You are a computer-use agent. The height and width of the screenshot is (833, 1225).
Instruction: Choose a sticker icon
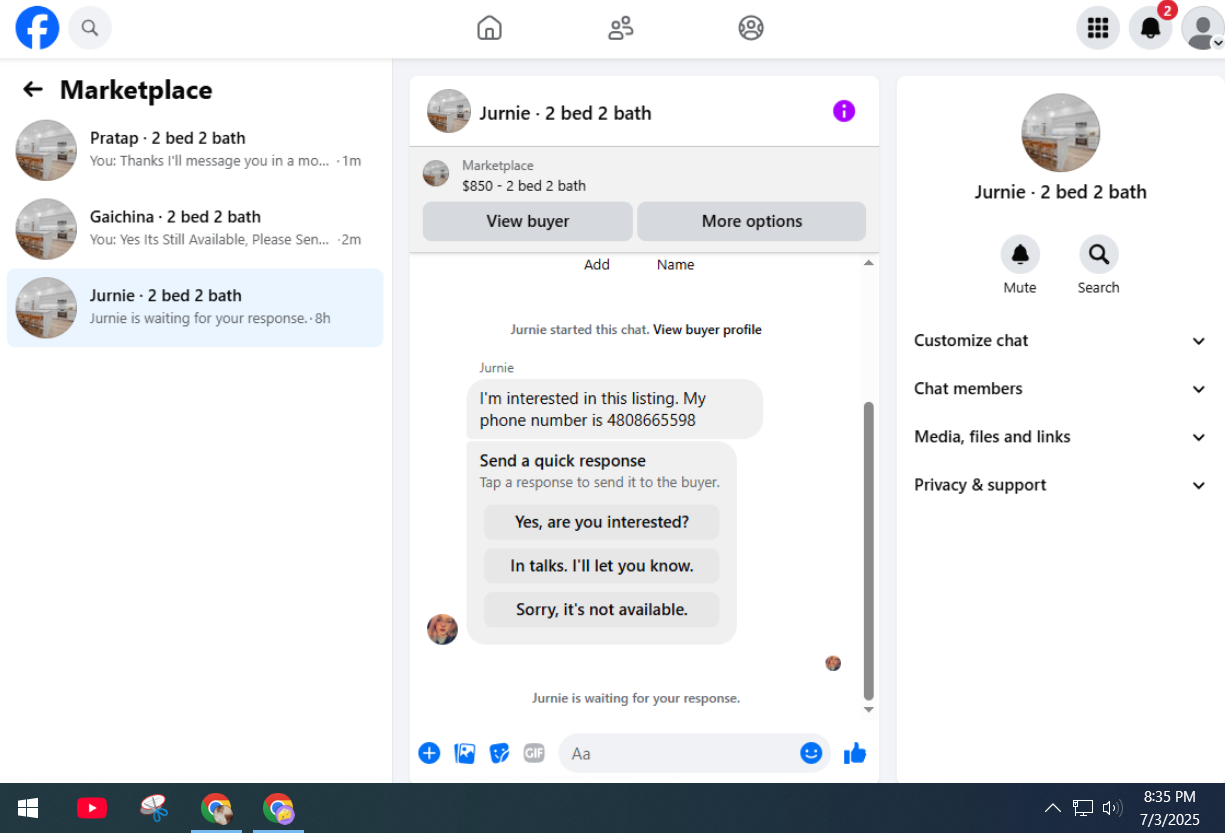pyautogui.click(x=500, y=753)
